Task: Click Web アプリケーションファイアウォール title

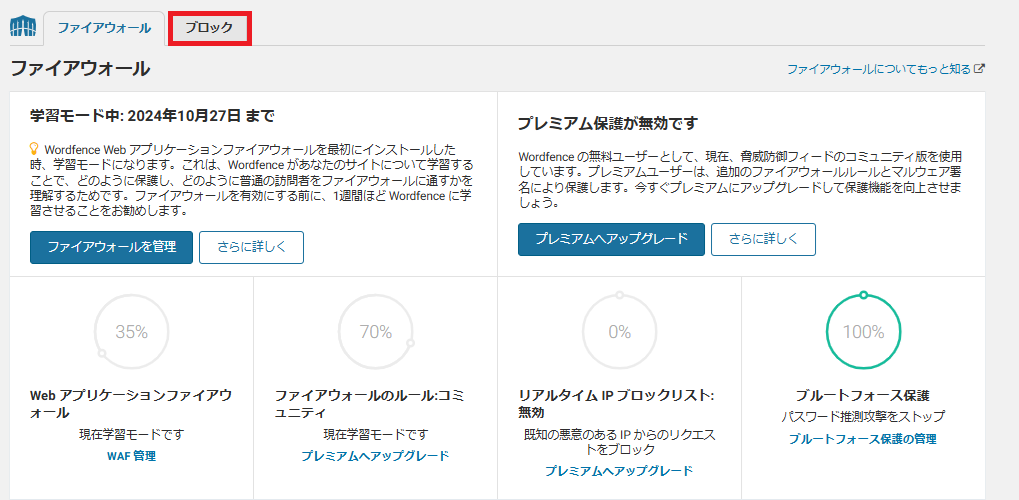Action: pos(131,404)
